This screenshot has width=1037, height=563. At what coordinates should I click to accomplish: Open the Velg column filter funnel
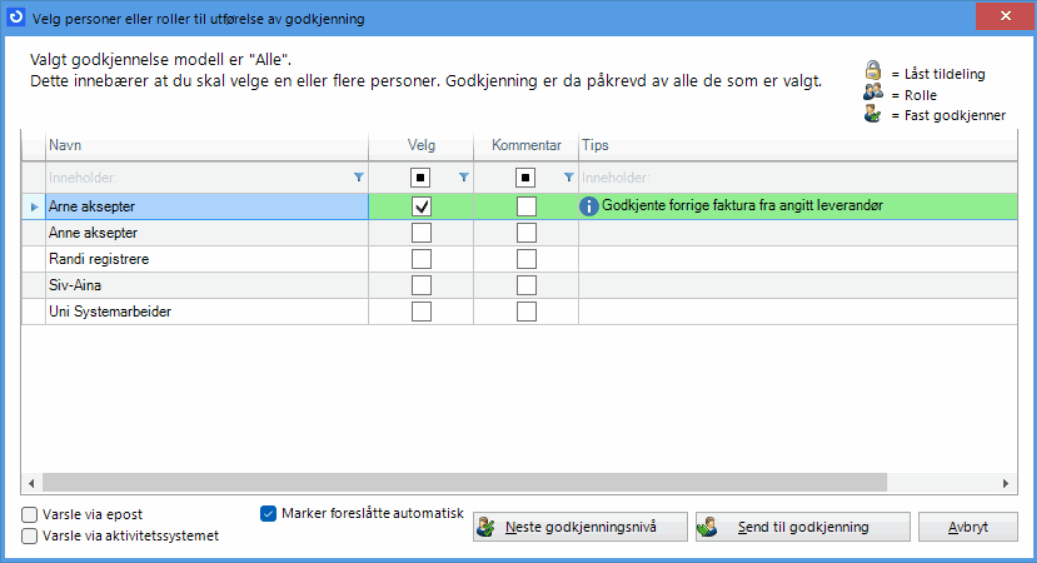463,177
